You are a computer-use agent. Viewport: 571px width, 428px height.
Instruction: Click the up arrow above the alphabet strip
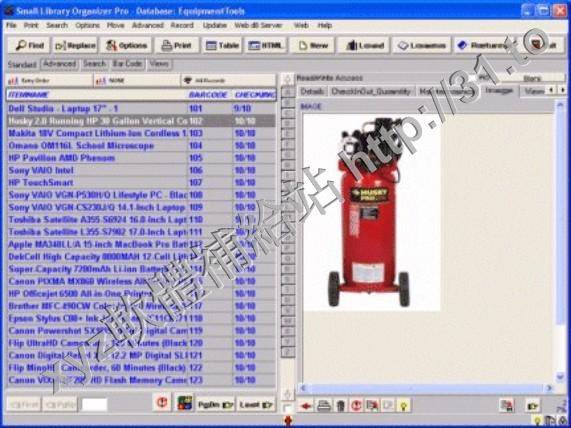coord(288,79)
